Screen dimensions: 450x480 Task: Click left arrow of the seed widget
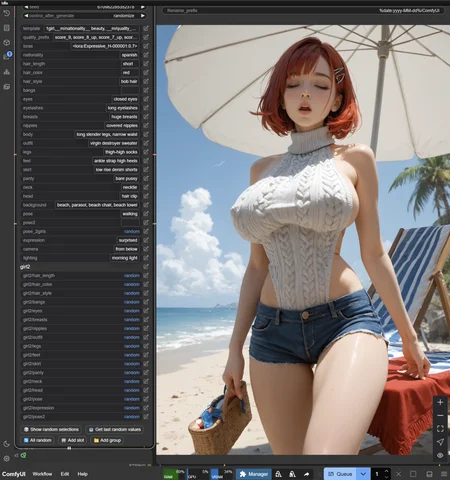point(26,7)
